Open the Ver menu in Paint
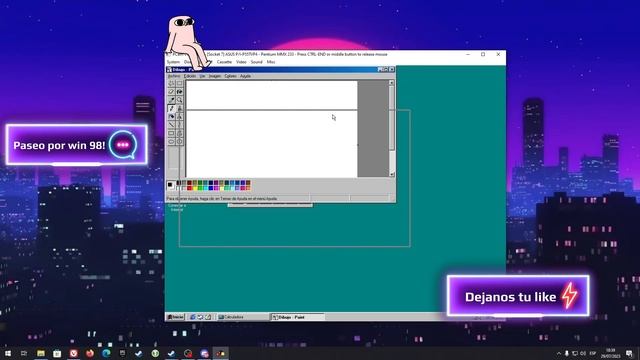The image size is (640, 360). coord(202,76)
